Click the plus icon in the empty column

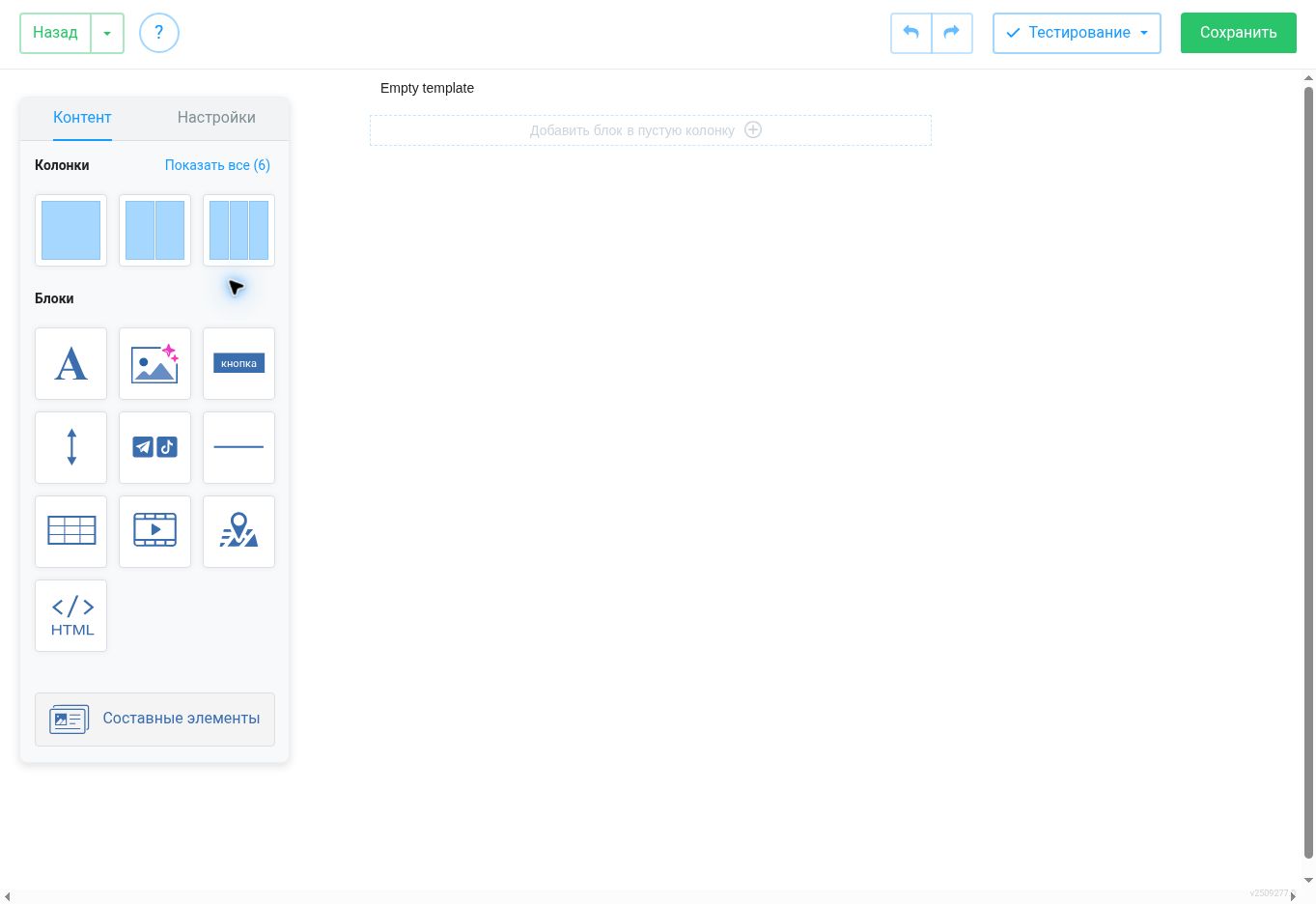coord(753,129)
